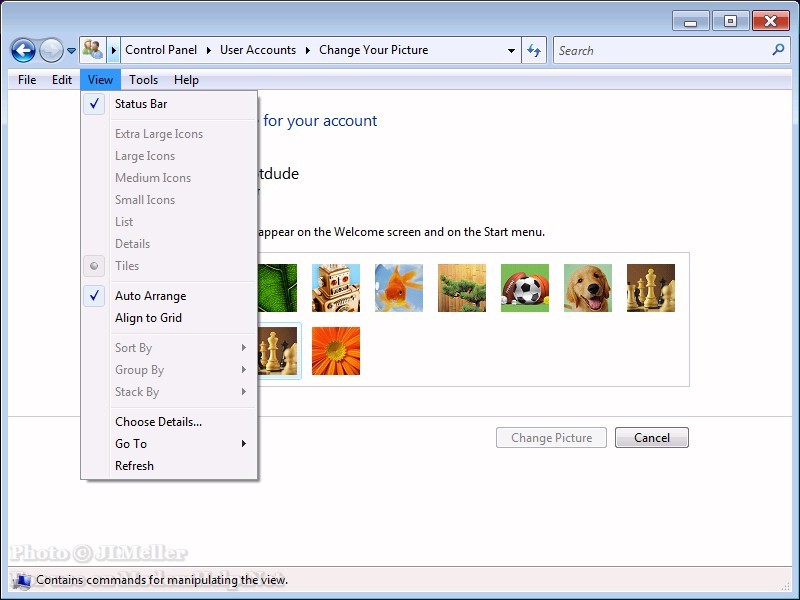Minimize the Change Your Picture window
Viewport: 800px width, 600px height.
pos(690,21)
